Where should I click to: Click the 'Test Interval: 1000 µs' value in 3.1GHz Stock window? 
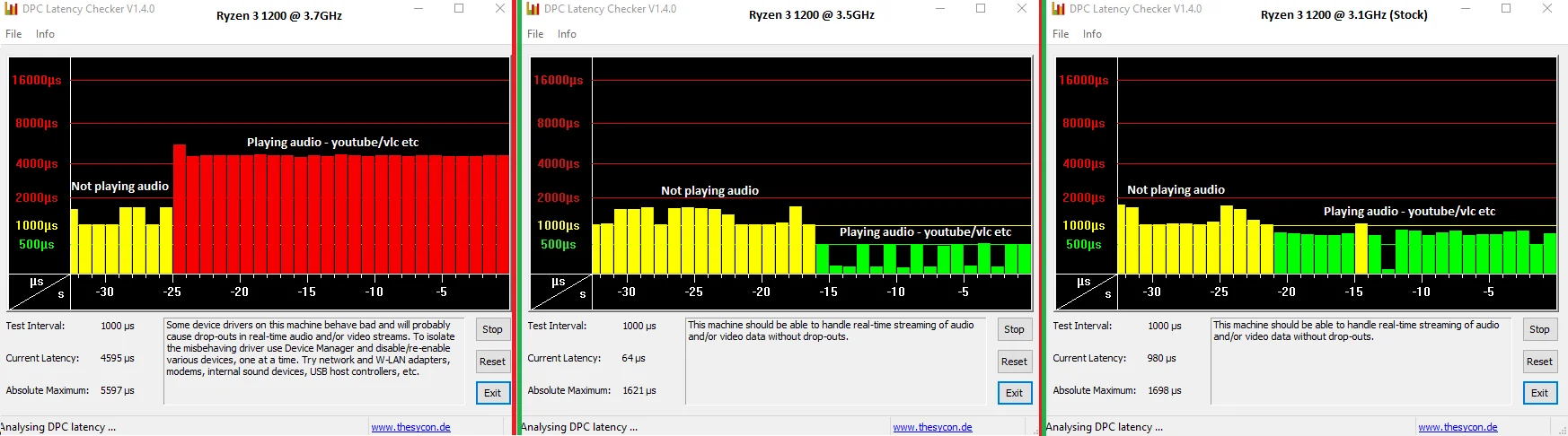pos(1164,326)
